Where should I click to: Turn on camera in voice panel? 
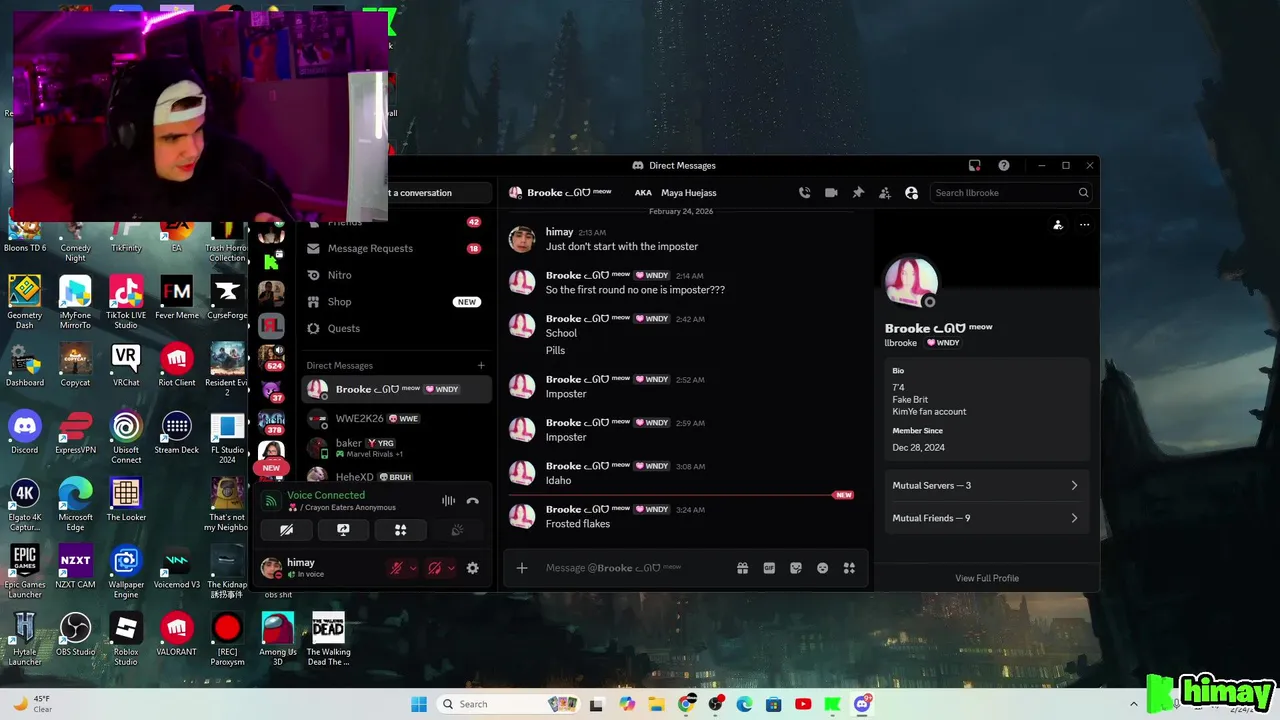286,530
